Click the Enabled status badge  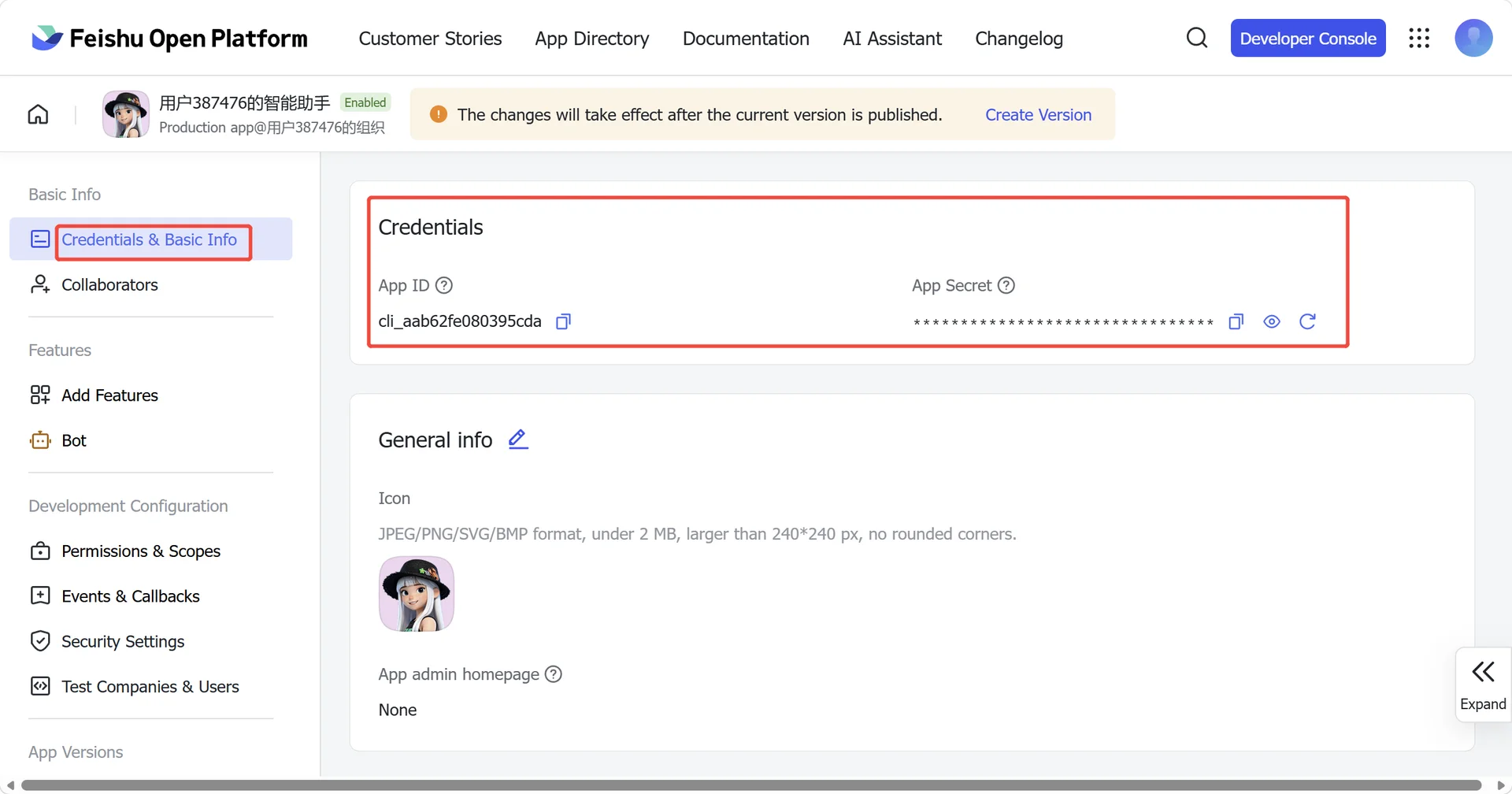point(365,102)
